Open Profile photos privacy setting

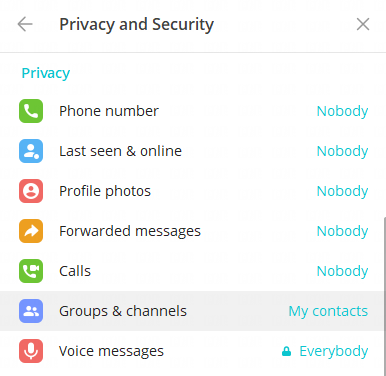coord(192,191)
